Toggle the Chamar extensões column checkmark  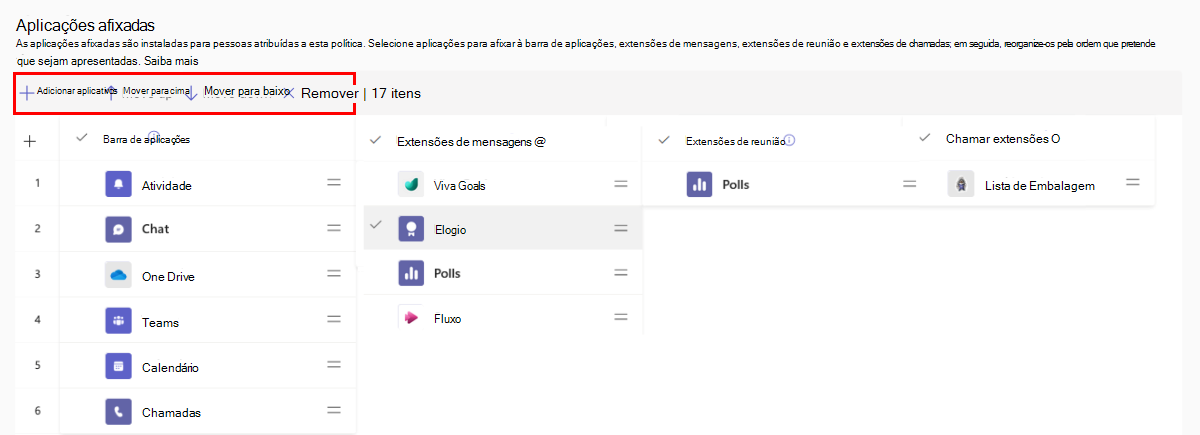pyautogui.click(x=925, y=138)
